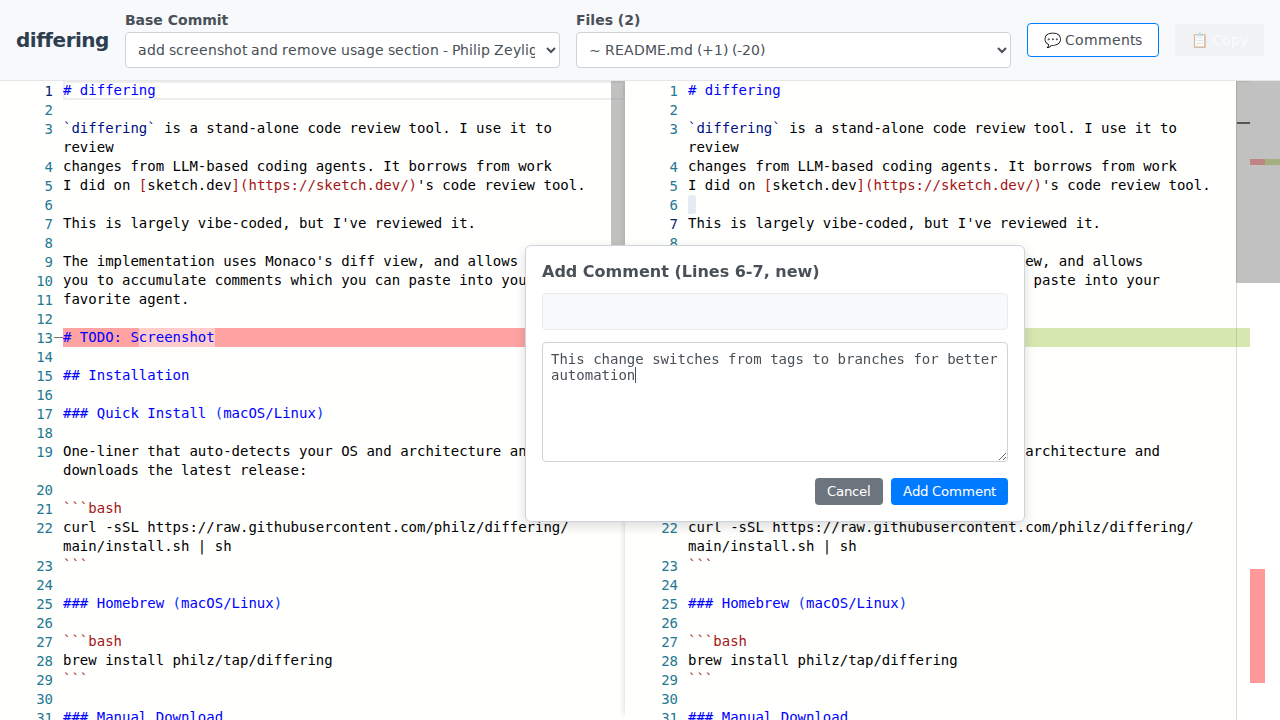Viewport: 1280px width, 720px height.
Task: Click 'Files (2)' label
Action: coord(608,20)
